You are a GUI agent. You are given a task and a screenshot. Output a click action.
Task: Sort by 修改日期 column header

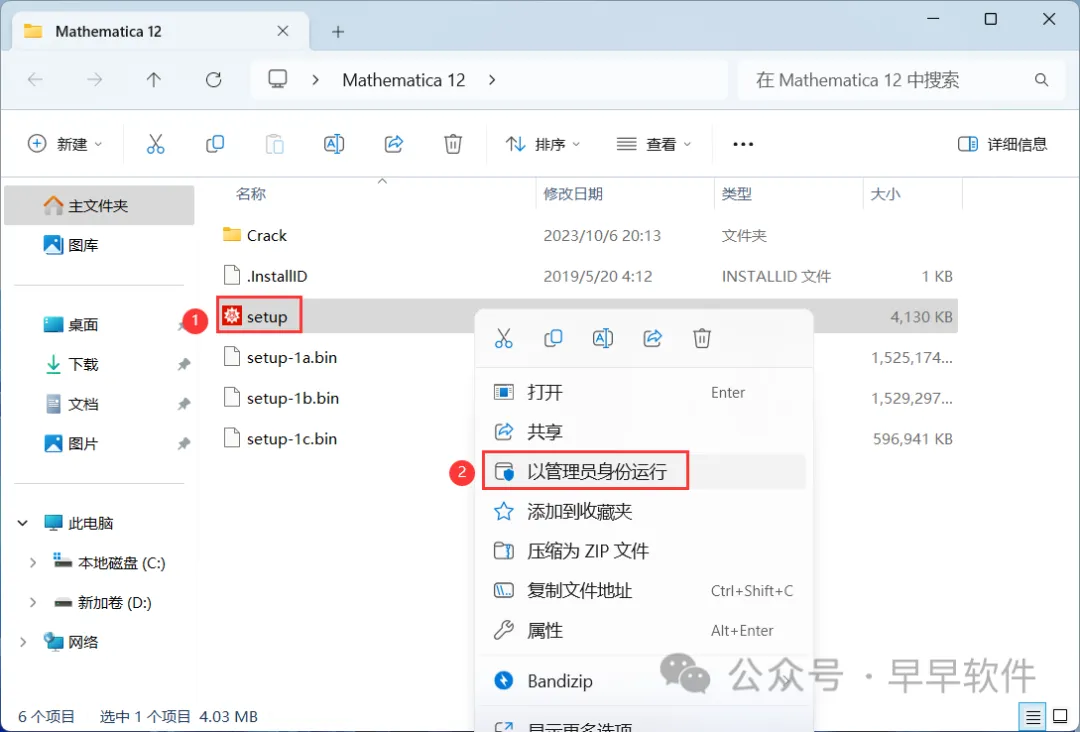573,194
